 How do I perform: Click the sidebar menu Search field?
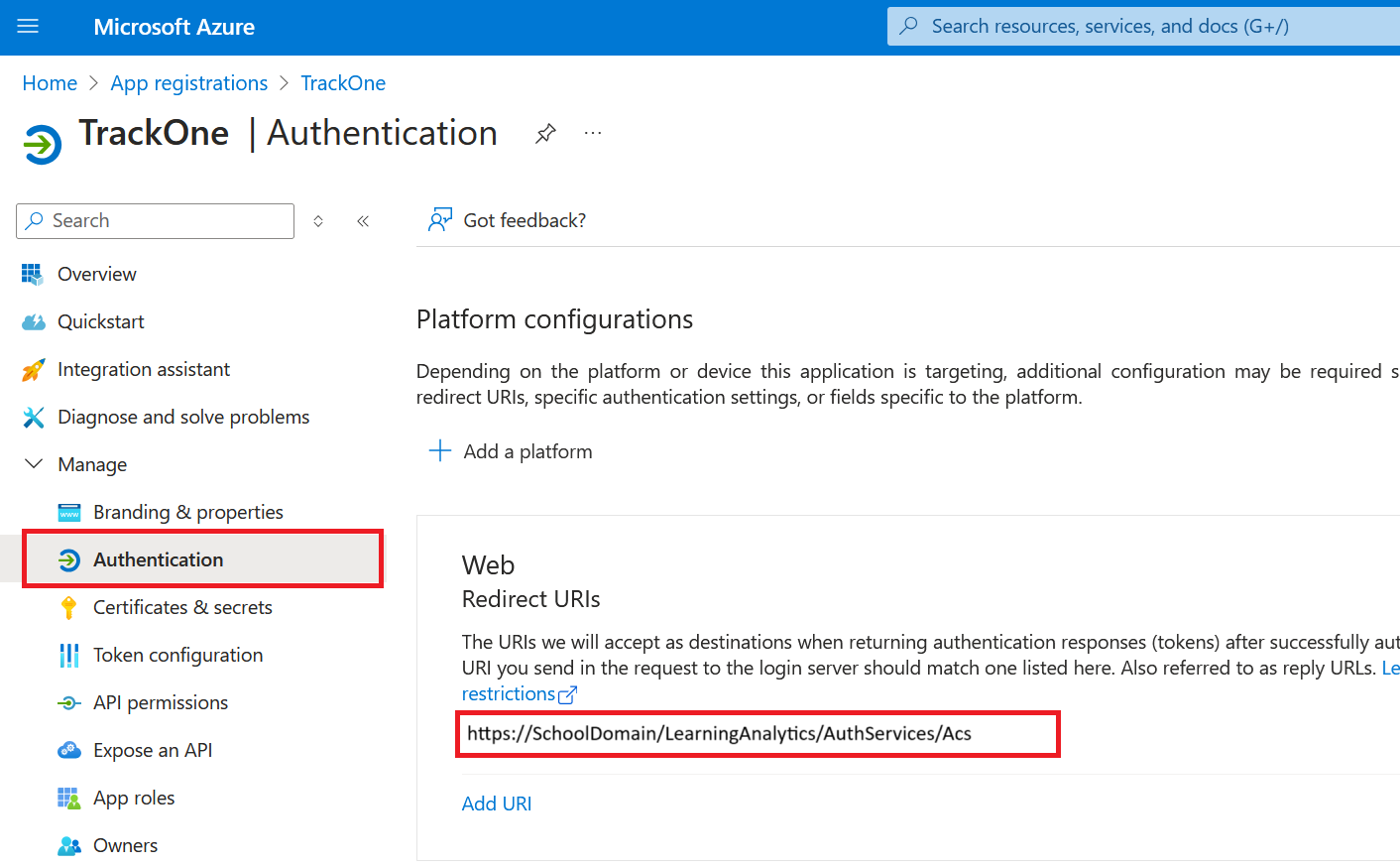tap(155, 221)
